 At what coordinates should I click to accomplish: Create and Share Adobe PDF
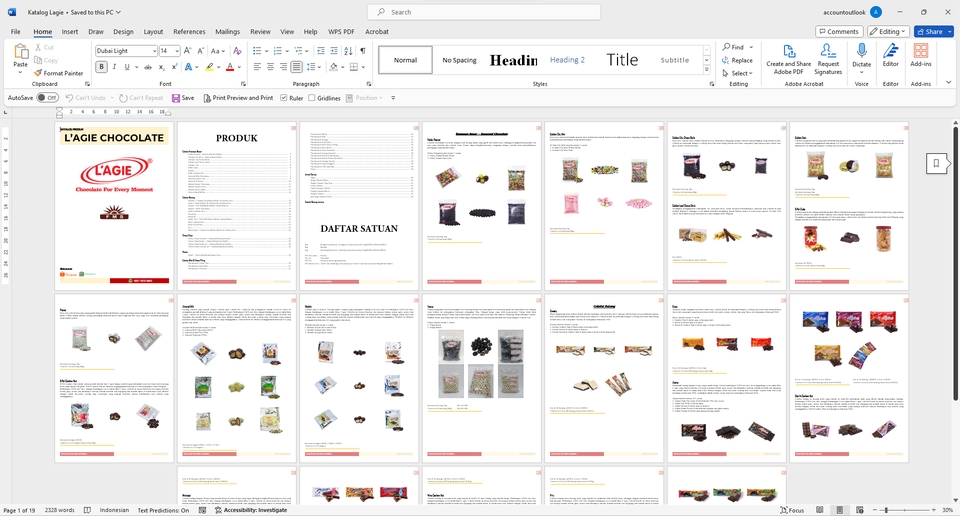pos(789,59)
